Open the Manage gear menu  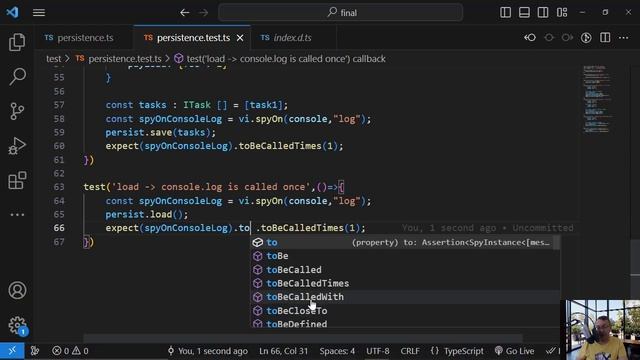pos(17,325)
